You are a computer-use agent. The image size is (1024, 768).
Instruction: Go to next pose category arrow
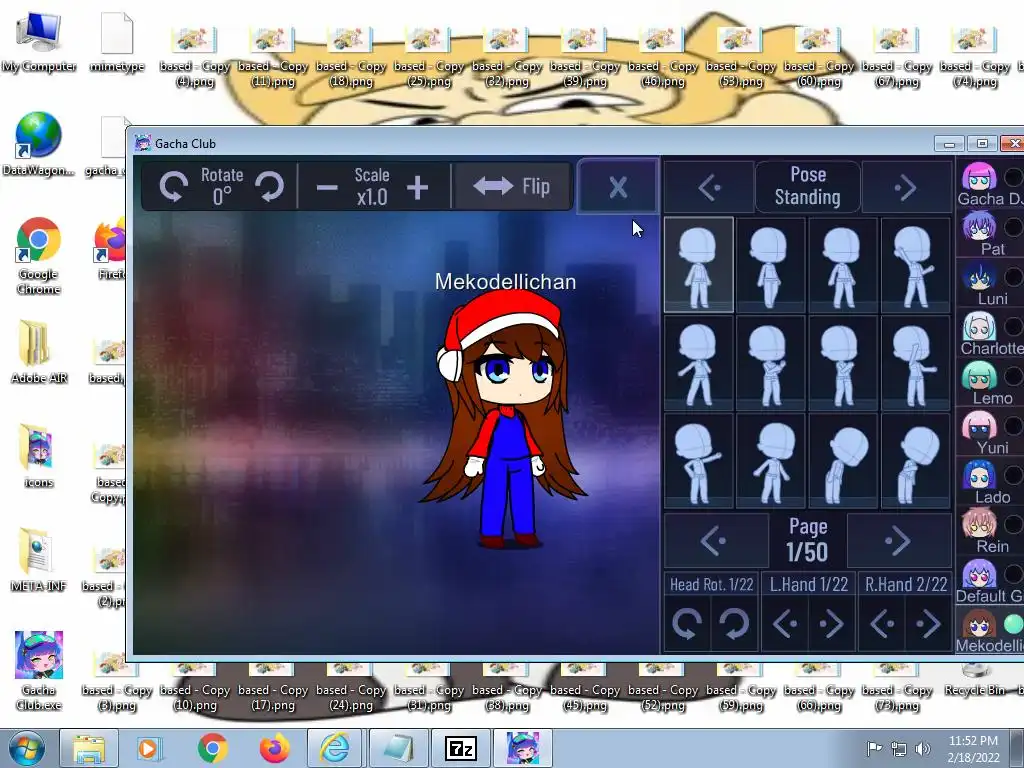coord(906,188)
